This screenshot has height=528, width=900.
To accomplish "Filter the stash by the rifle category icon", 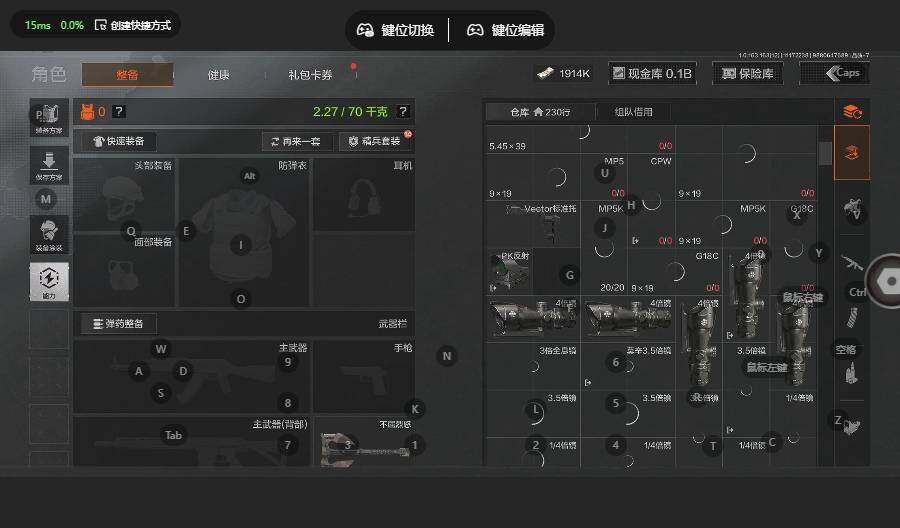I will click(852, 263).
